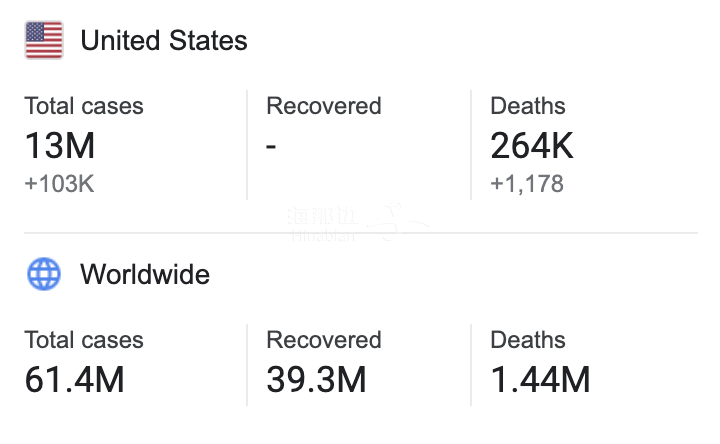Click the dash under United States Recovered

pos(272,146)
